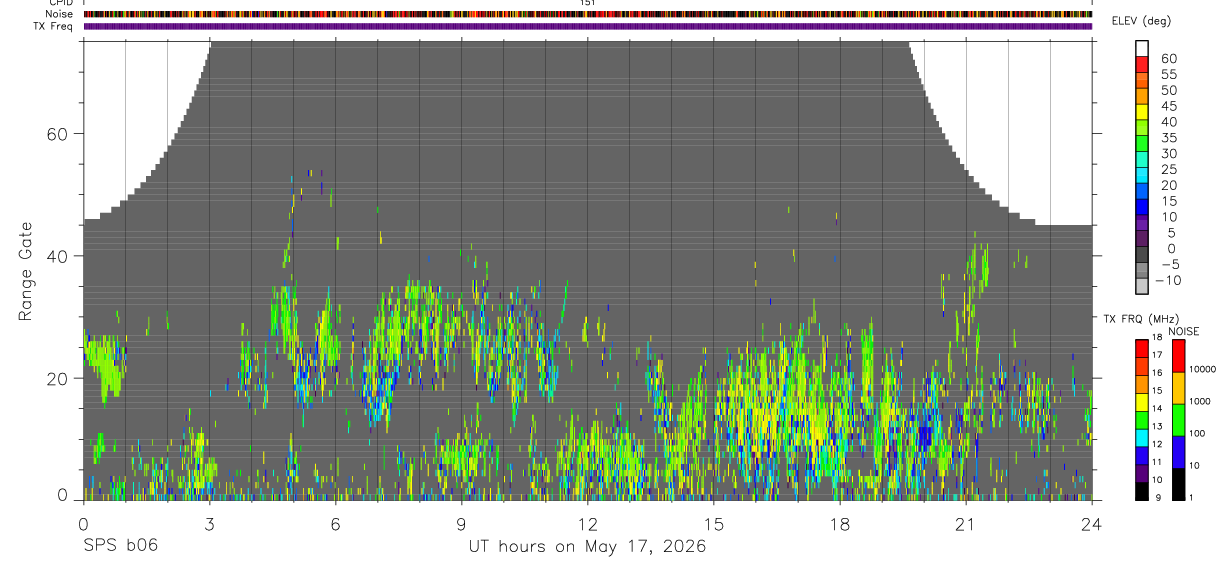This screenshot has width=1228, height=567.
Task: Click the red top segment of ELEV color bar
Action: pyautogui.click(x=1142, y=64)
